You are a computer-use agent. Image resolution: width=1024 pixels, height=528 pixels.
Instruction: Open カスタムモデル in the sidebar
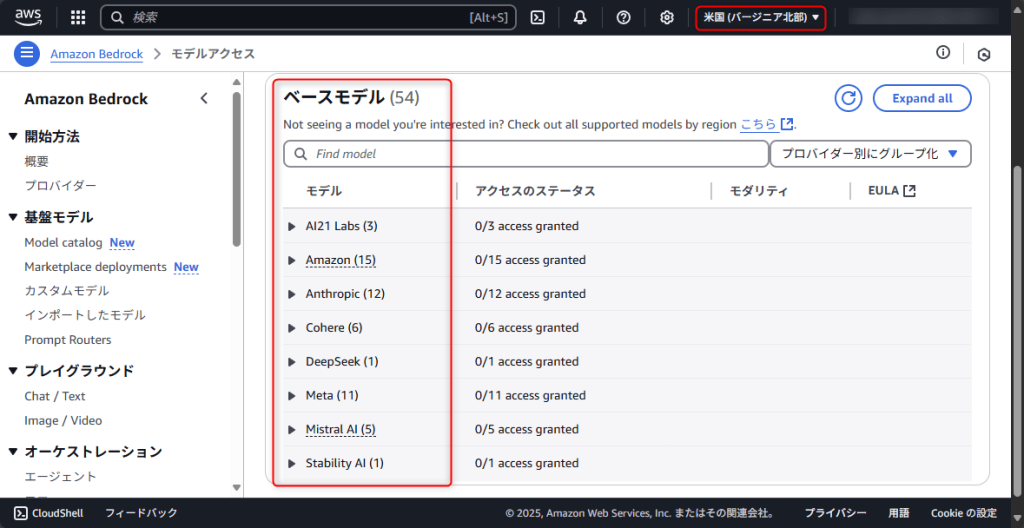67,291
